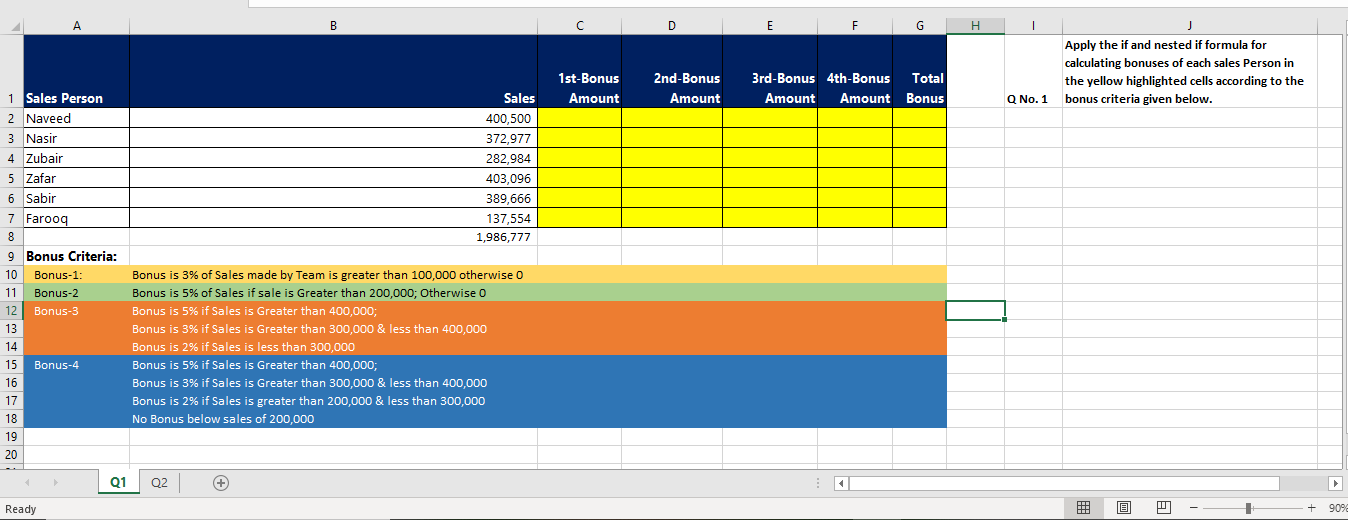Click next sheet navigation arrow
This screenshot has height=520, width=1348.
pyautogui.click(x=54, y=482)
